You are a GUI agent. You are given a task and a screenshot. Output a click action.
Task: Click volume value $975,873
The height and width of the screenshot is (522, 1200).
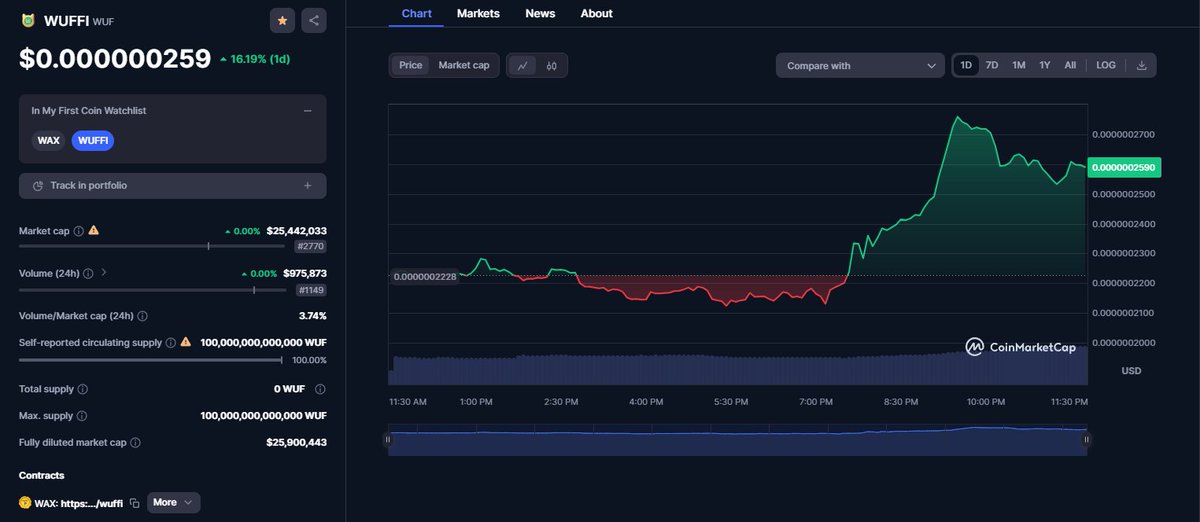[304, 273]
